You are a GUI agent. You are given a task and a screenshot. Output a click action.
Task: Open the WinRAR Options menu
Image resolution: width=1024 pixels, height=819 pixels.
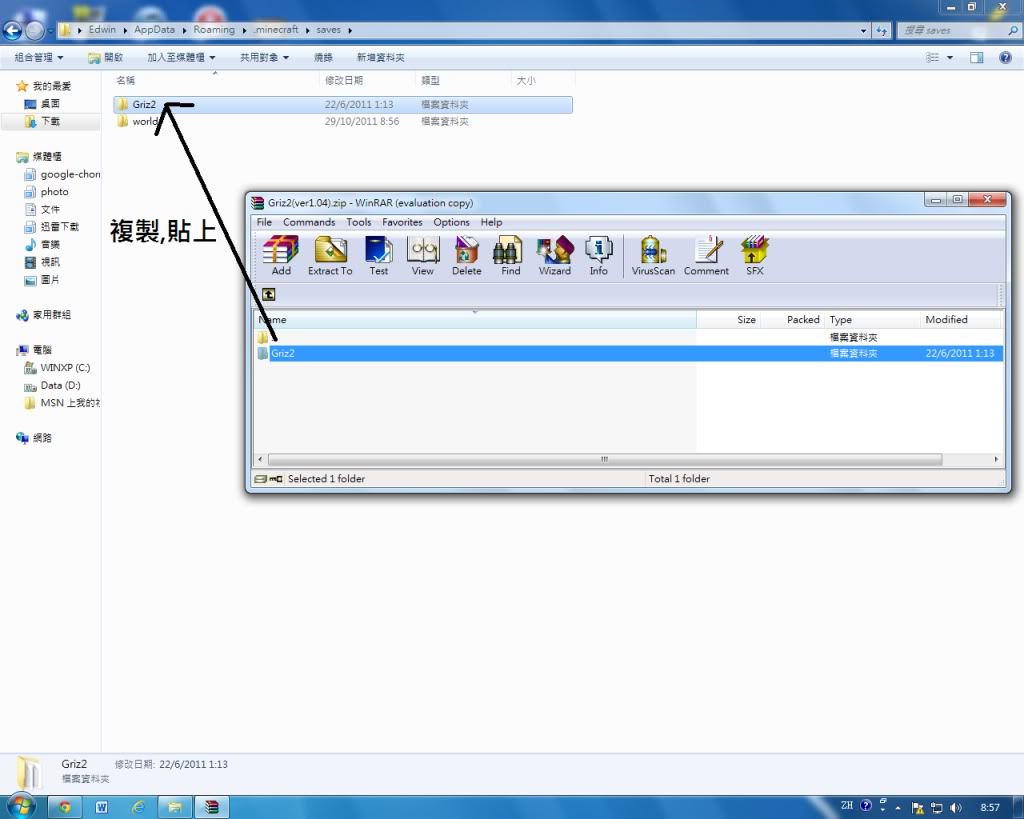[x=451, y=222]
